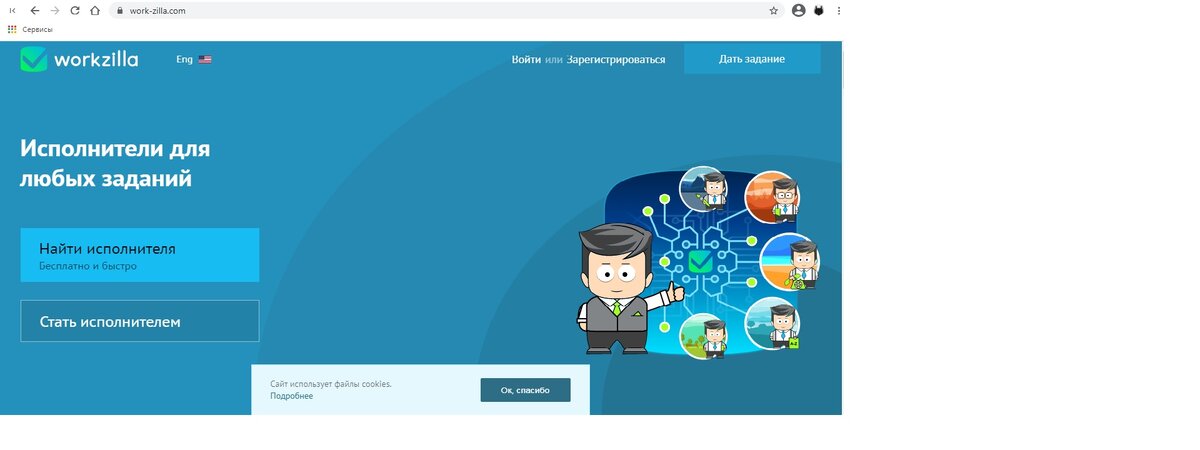Click the US flag language icon
Screen dimensions: 1200x450
pyautogui.click(x=205, y=59)
